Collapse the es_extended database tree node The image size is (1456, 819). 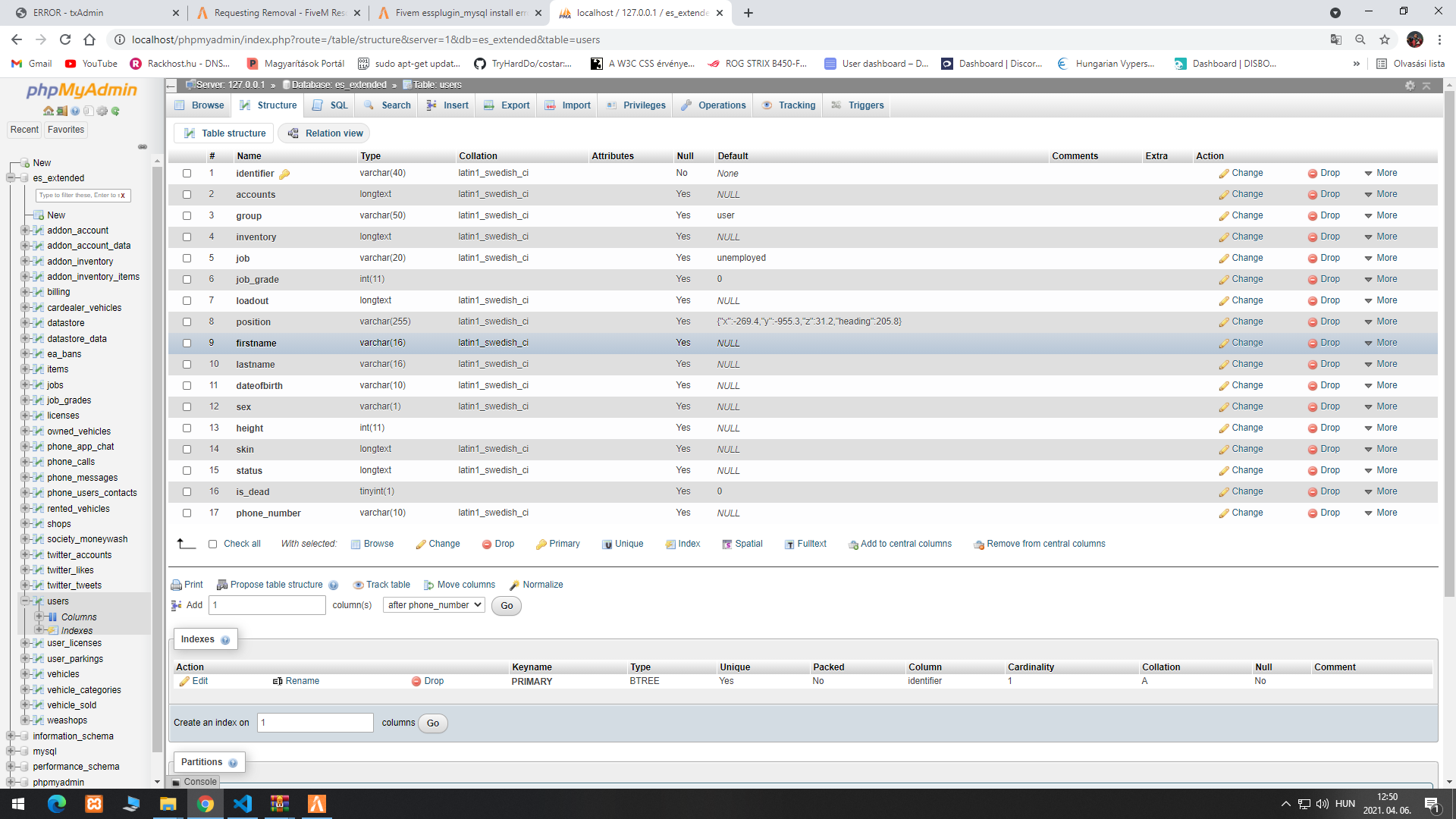point(11,178)
